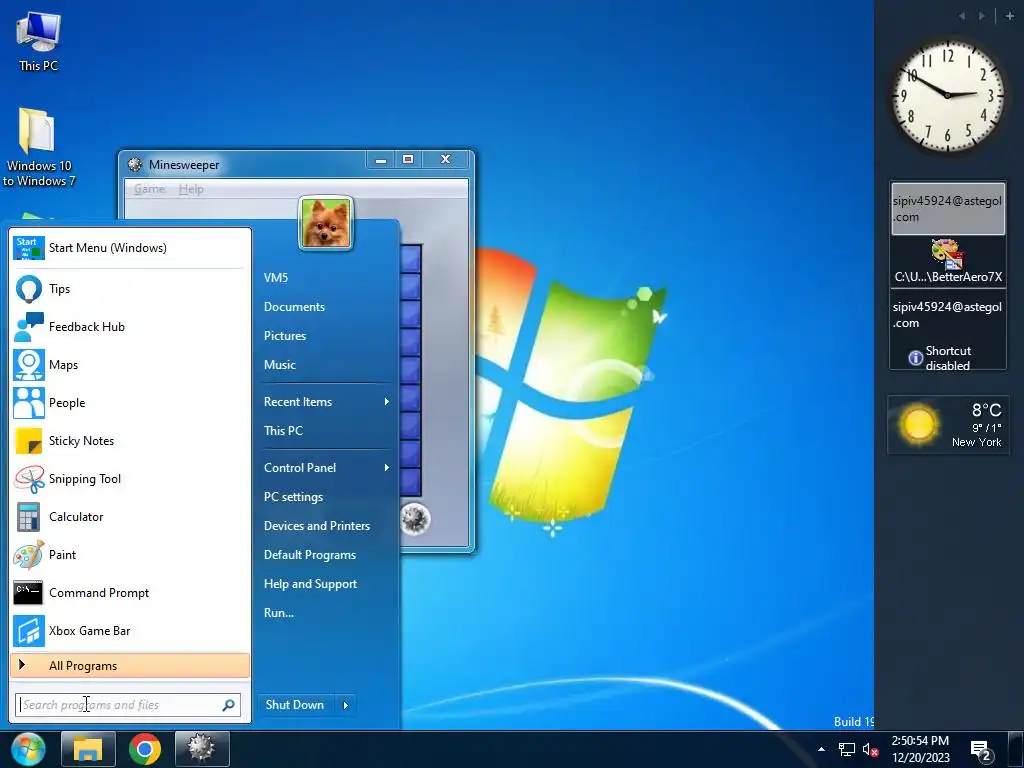
Task: Open the People app
Action: [x=130, y=403]
